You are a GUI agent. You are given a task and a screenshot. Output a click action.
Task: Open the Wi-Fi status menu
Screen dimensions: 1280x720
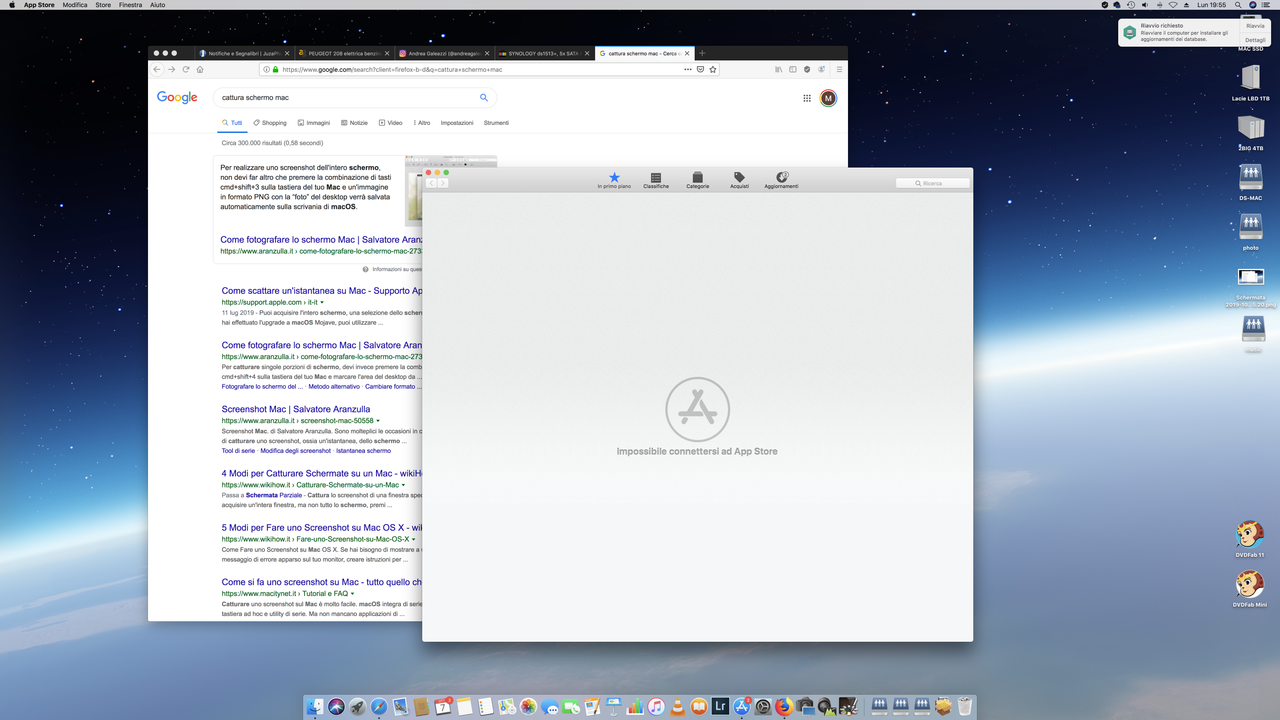click(x=1173, y=5)
